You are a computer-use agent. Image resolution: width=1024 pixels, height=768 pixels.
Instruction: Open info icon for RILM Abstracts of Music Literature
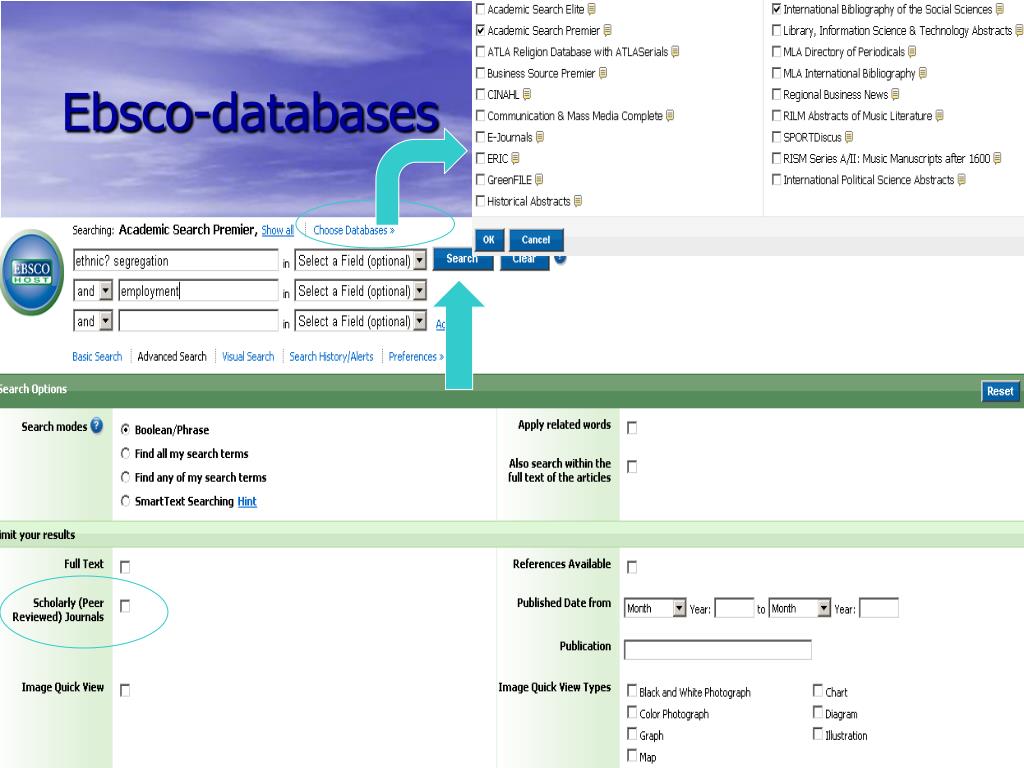point(939,116)
